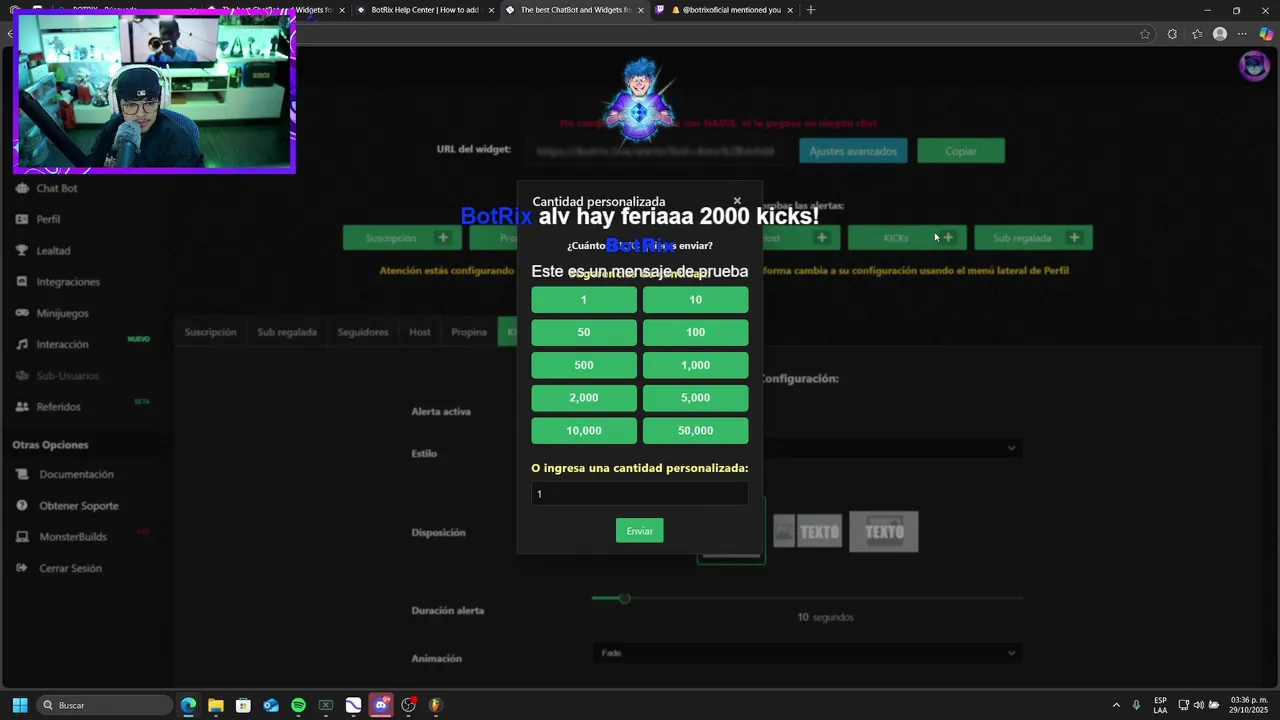Viewport: 1280px width, 720px height.
Task: Select image-left TEXTO layout in Disposición
Action: [x=807, y=532]
